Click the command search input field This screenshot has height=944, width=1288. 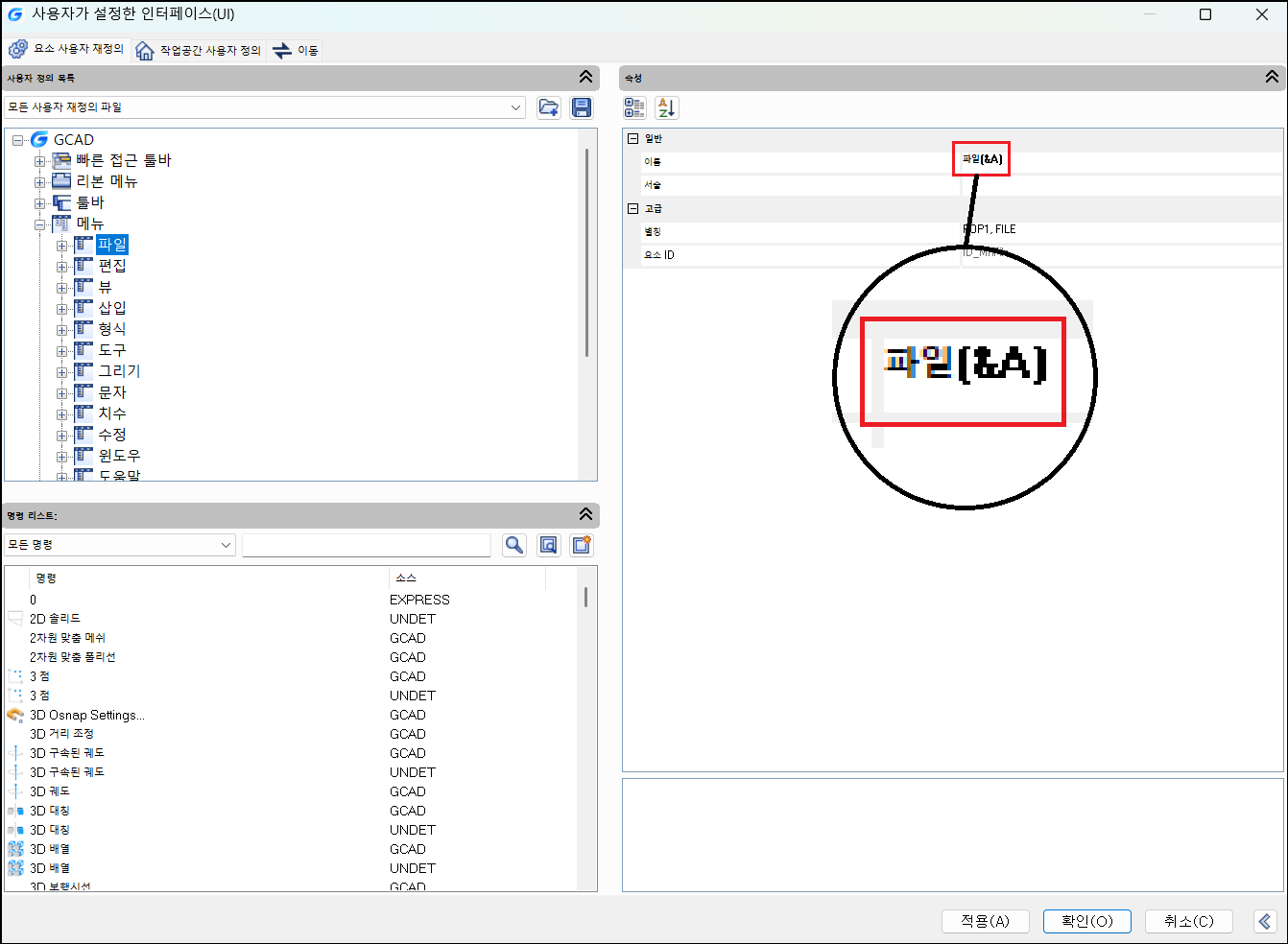(367, 545)
